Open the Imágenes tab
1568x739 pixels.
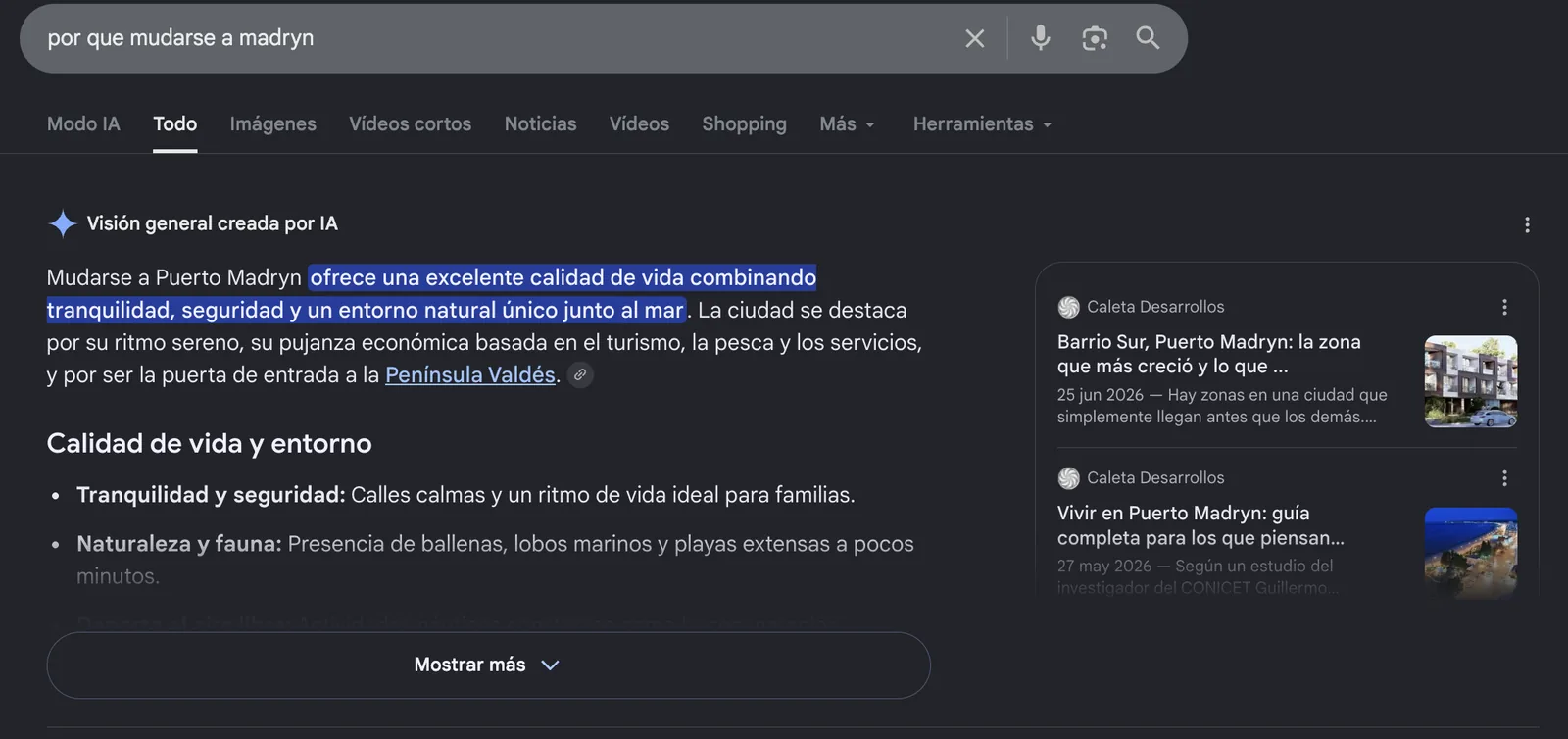273,124
